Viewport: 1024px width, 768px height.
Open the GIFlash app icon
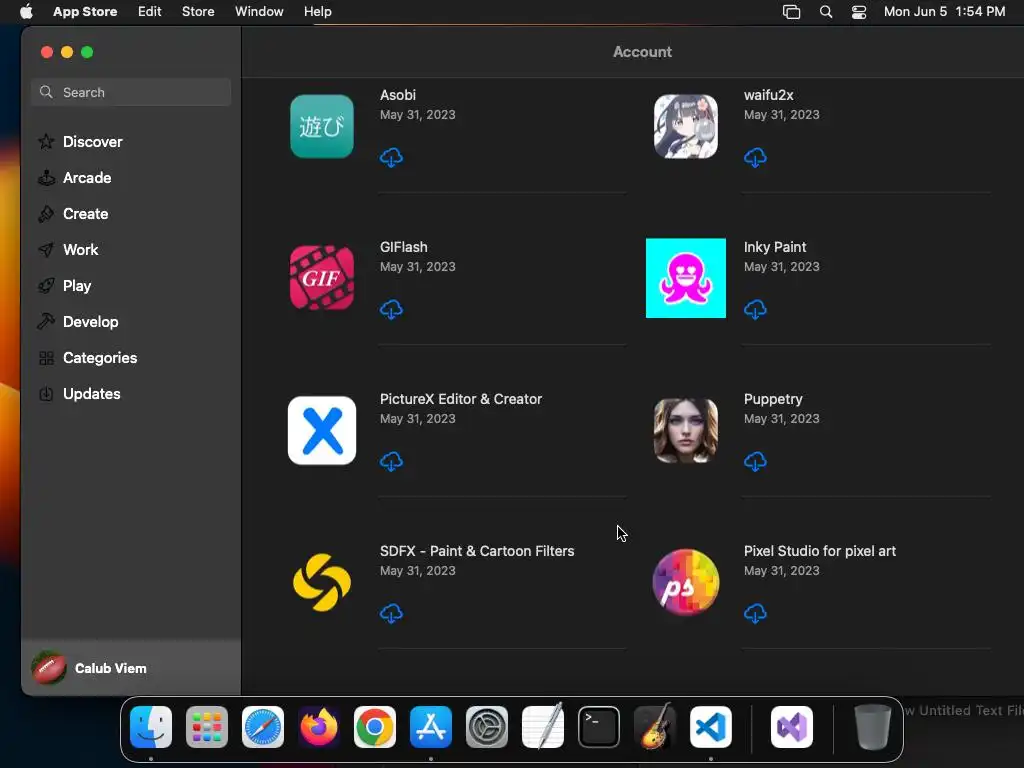[x=322, y=278]
